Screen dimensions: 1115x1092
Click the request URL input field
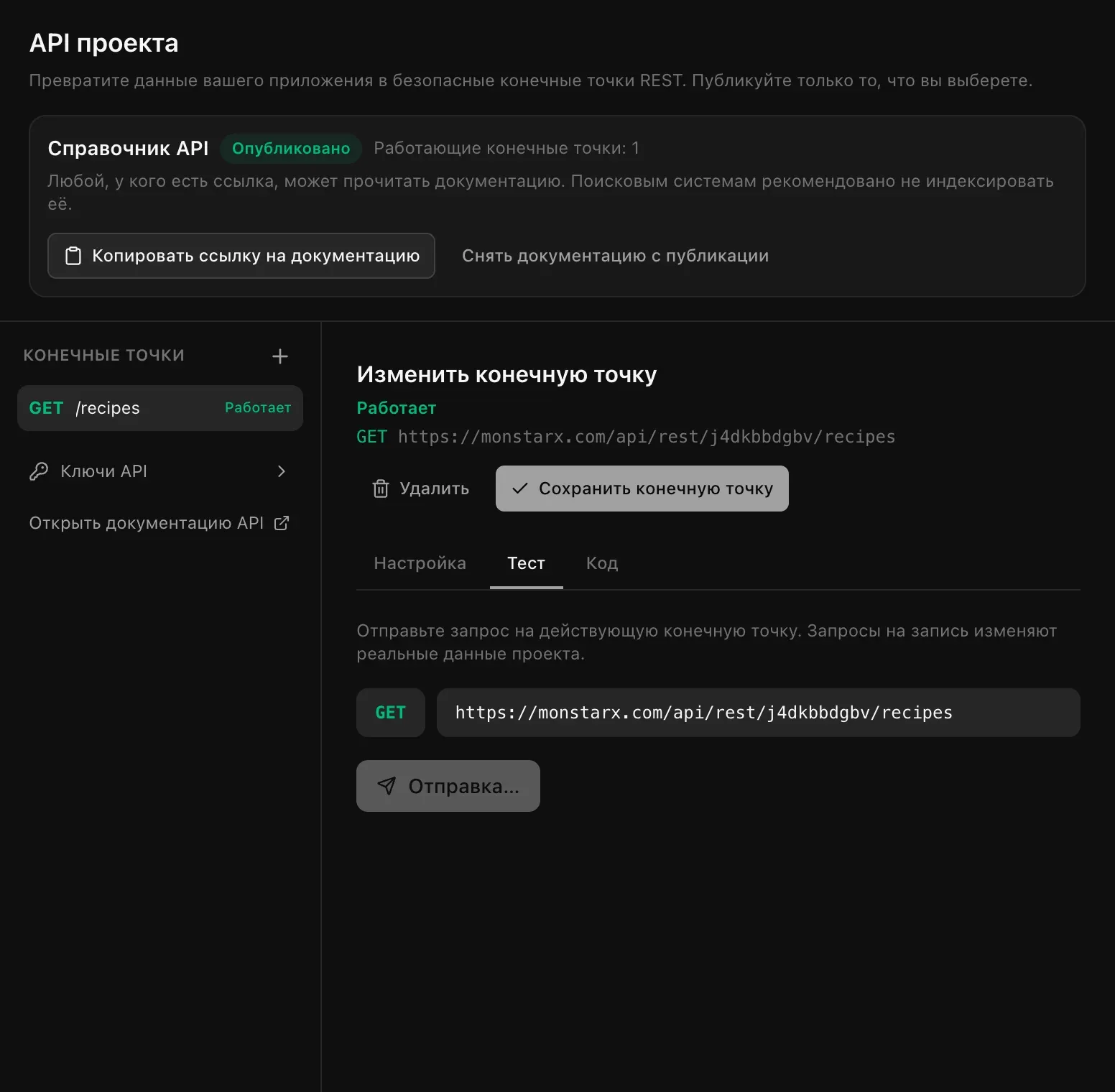pyautogui.click(x=759, y=713)
